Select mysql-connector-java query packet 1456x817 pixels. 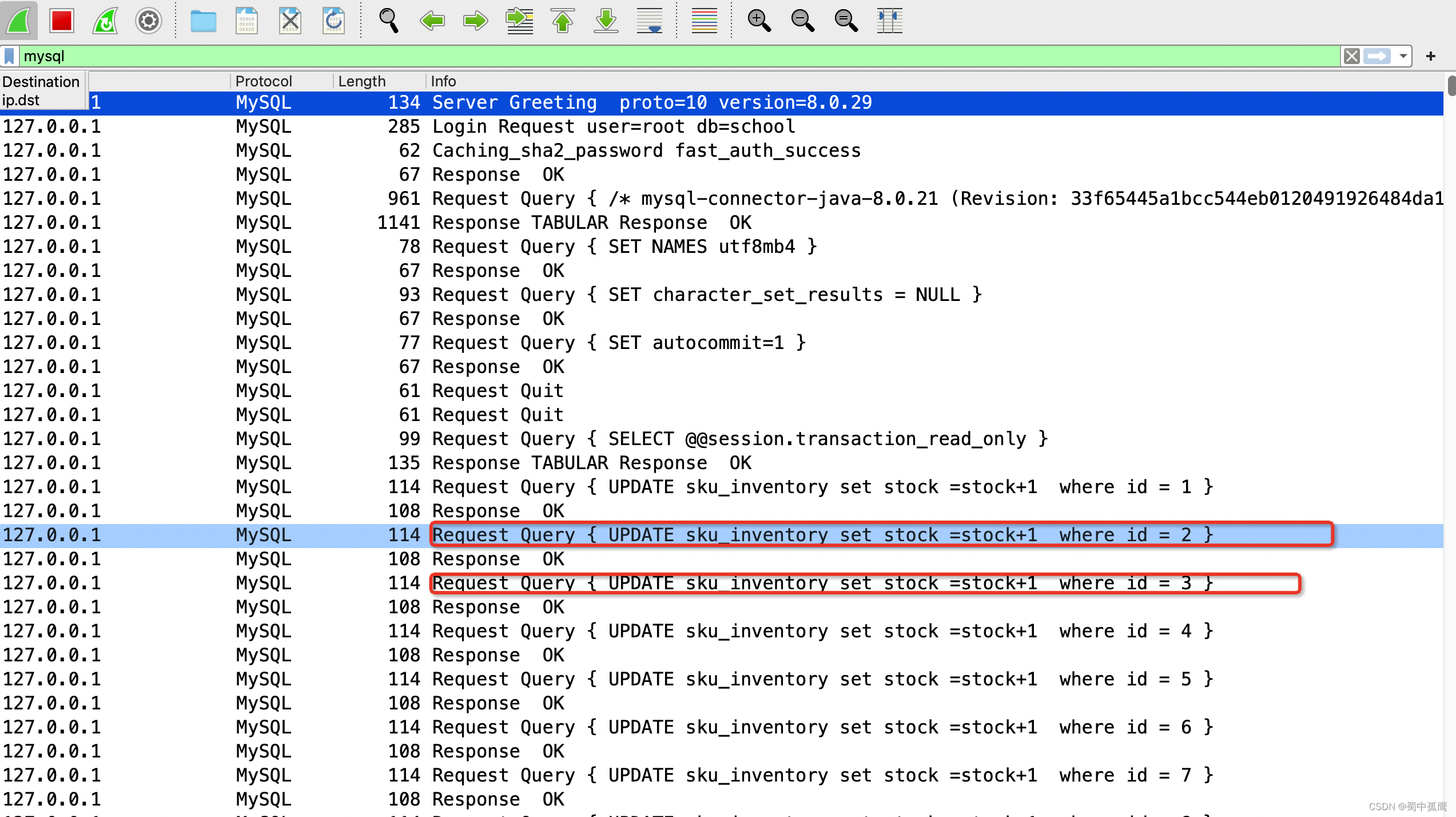(x=722, y=199)
